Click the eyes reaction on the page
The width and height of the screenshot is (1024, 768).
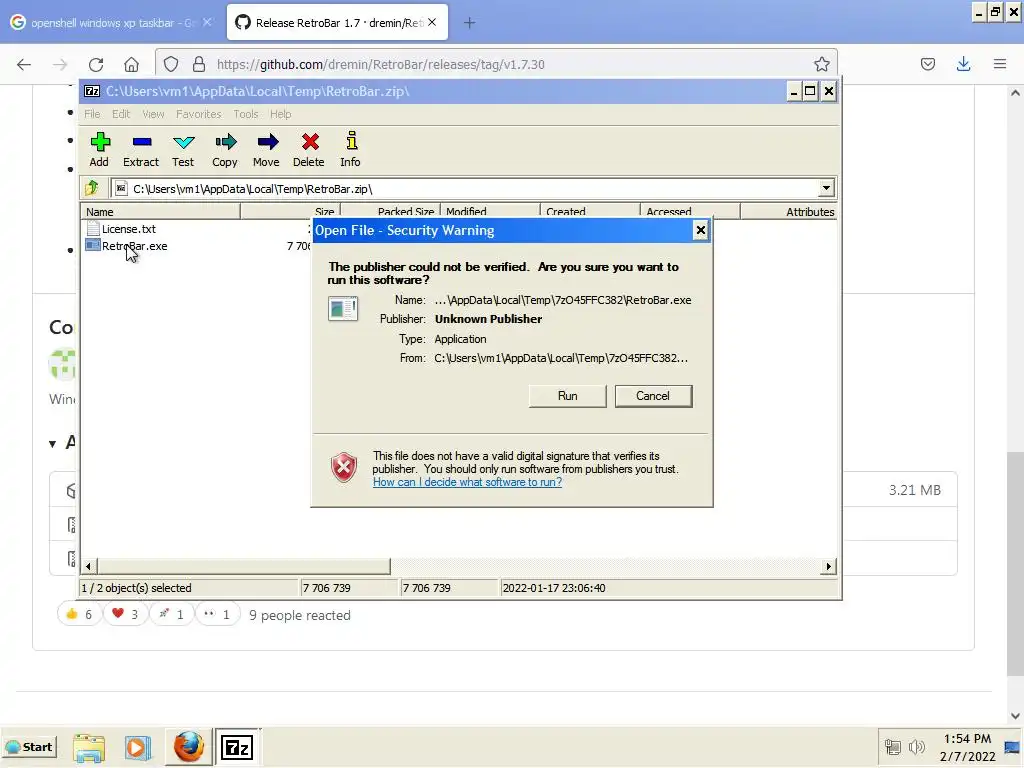click(217, 614)
